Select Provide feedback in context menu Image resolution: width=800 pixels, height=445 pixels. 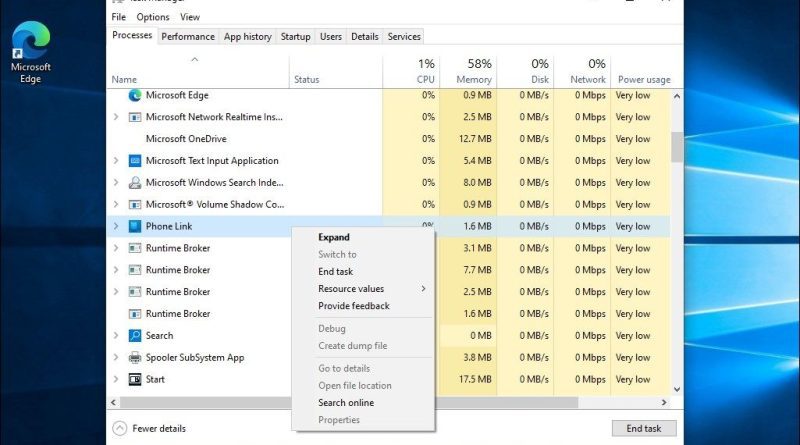click(x=364, y=306)
